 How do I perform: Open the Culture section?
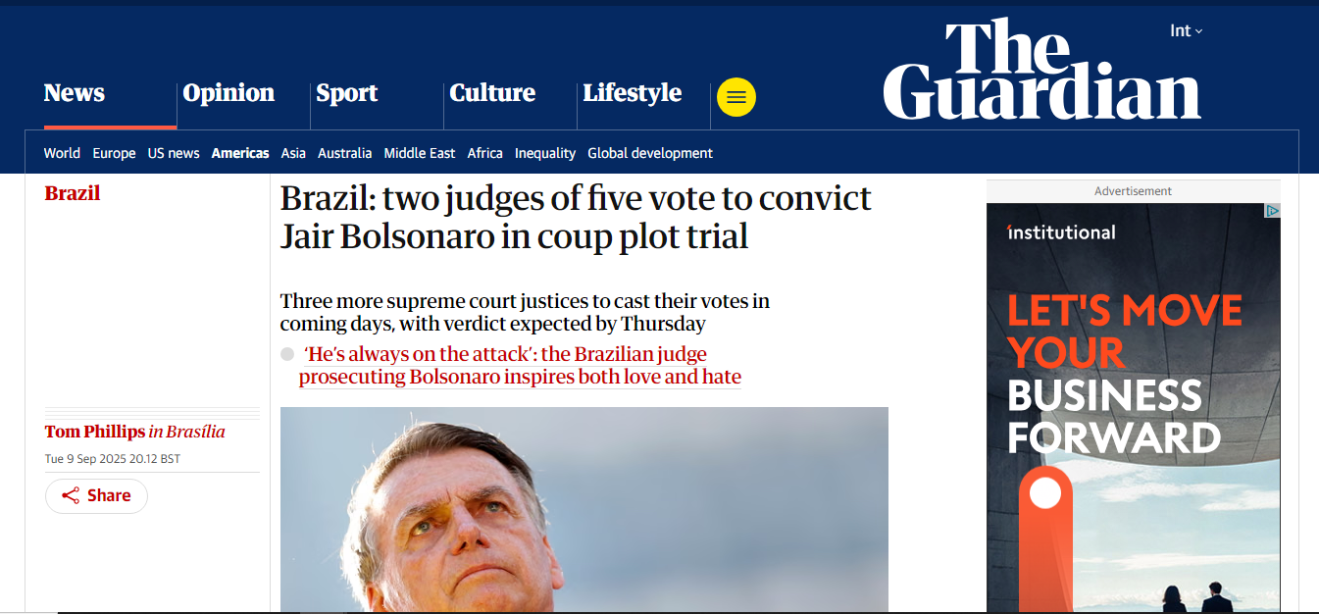click(x=492, y=92)
